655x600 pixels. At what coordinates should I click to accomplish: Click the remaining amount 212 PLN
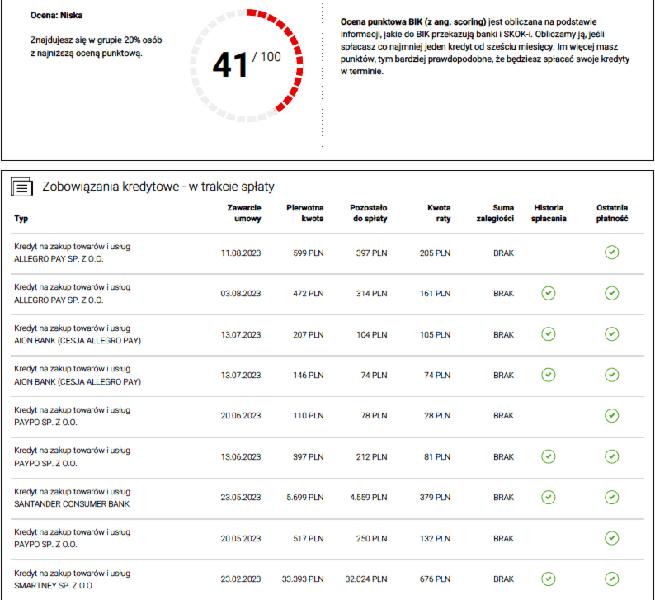point(372,457)
